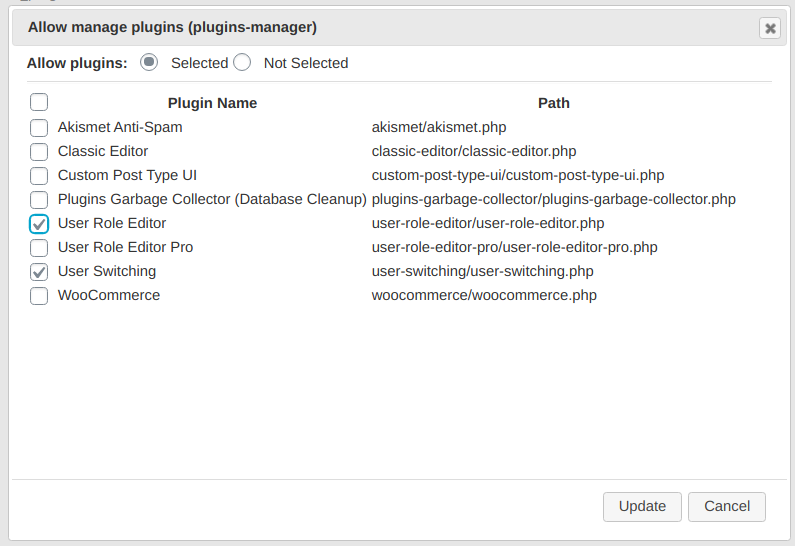
Task: Check the User Role Editor Pro checkbox
Action: pos(39,248)
